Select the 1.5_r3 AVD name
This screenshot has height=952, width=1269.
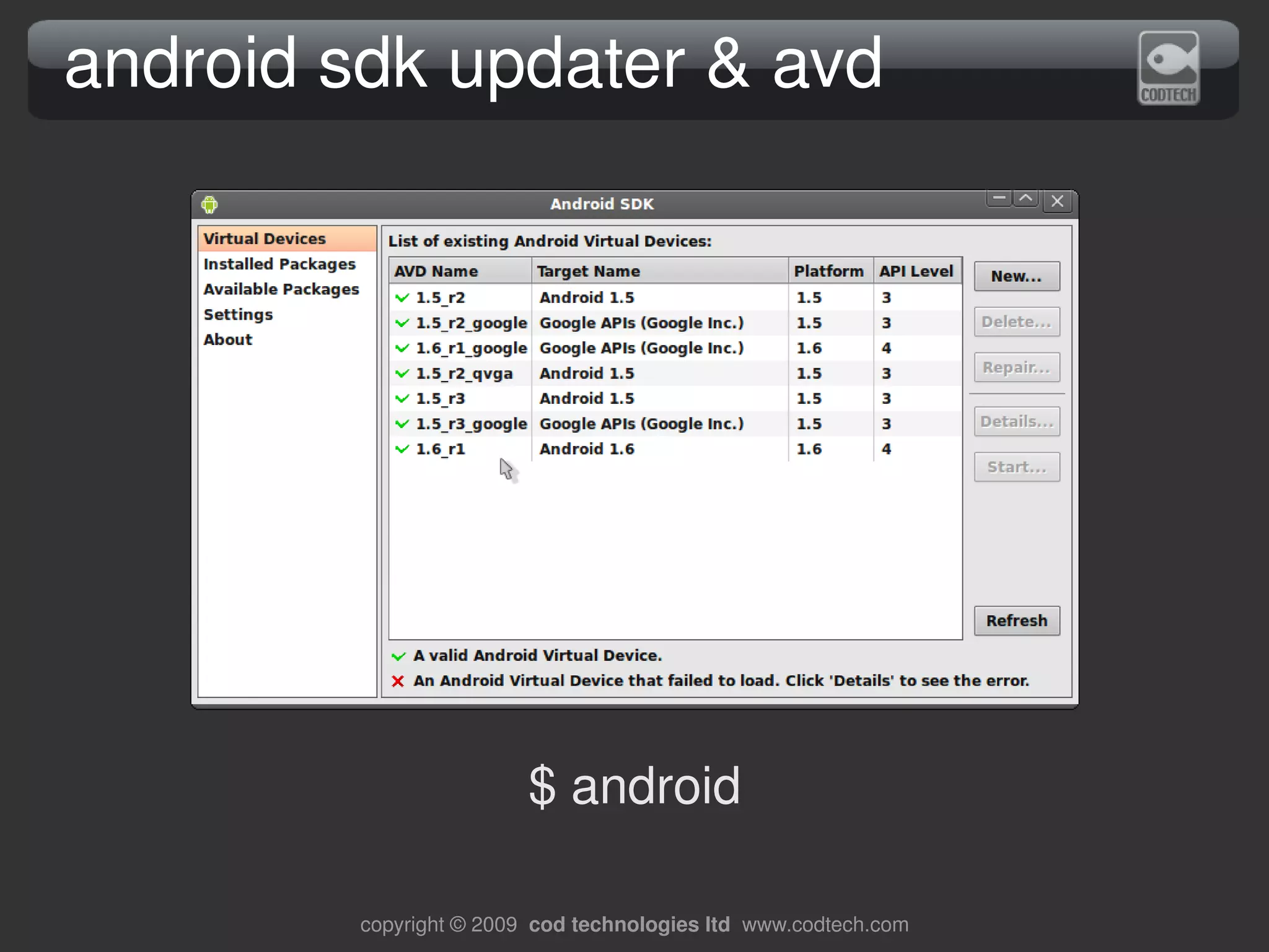(441, 399)
